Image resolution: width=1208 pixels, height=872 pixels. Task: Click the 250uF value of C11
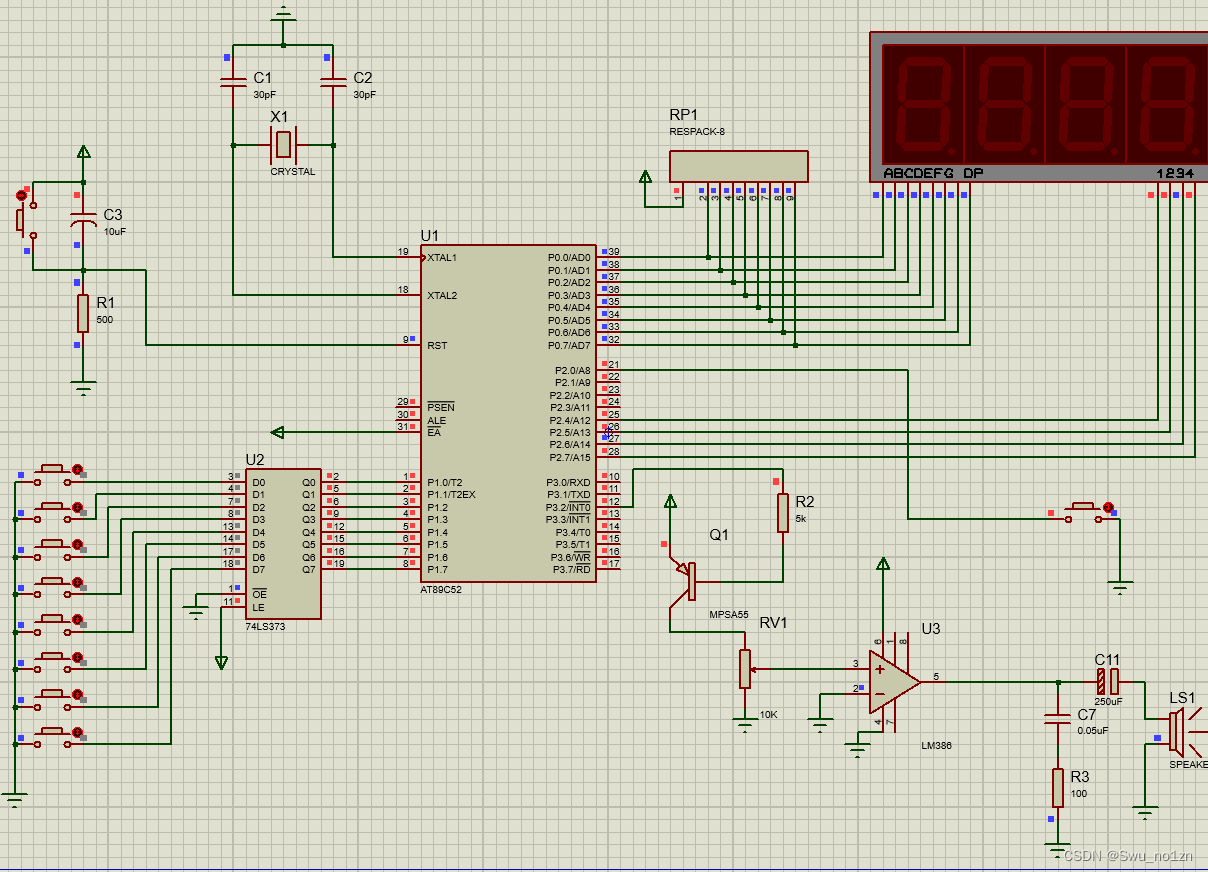click(1108, 701)
